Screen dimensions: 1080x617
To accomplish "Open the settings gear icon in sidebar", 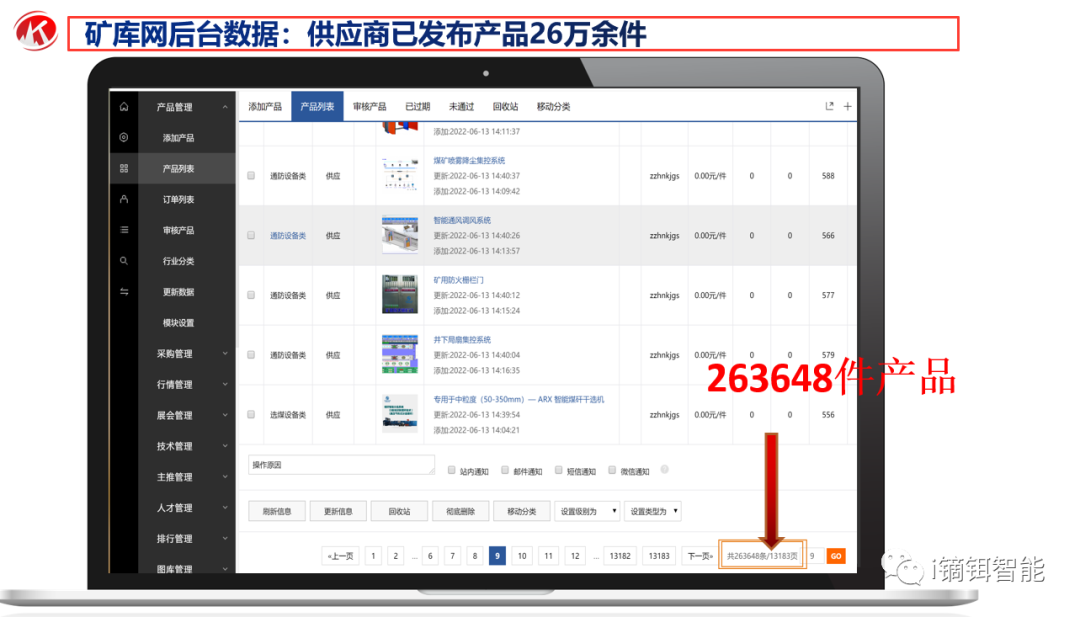I will click(123, 138).
